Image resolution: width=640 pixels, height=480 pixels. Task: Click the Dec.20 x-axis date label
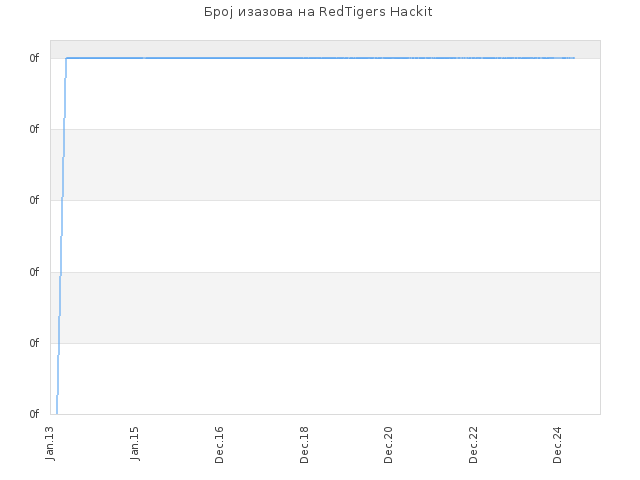pos(388,445)
